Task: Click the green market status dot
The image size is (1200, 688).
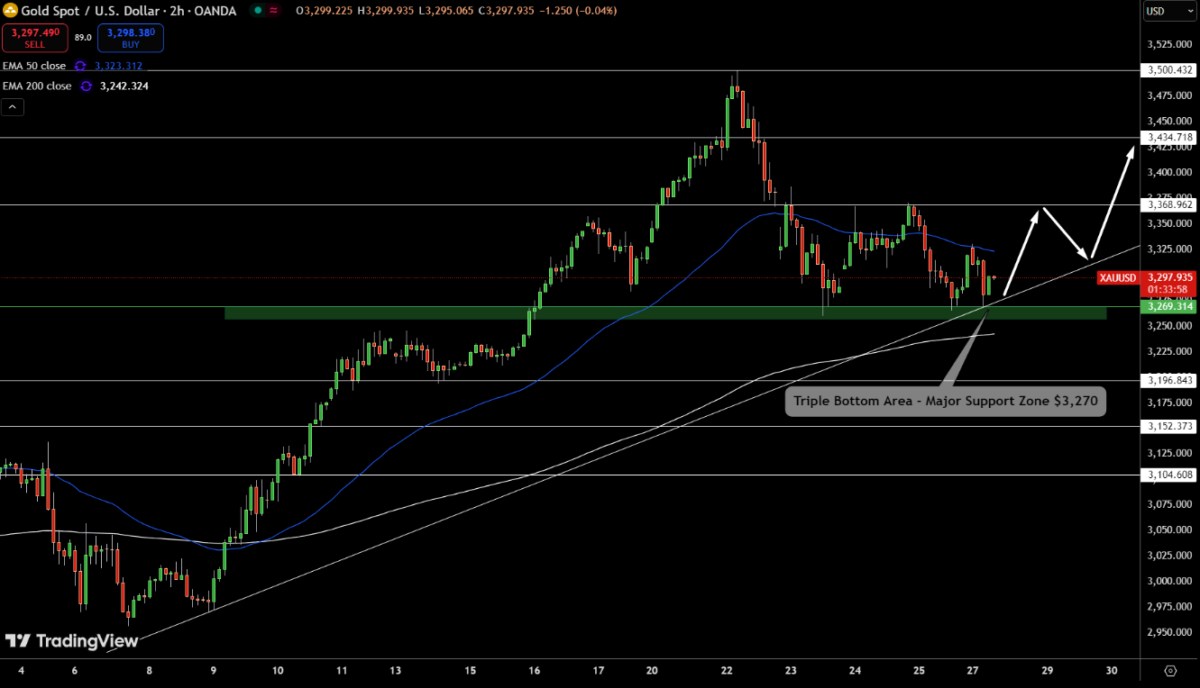Action: coord(257,10)
